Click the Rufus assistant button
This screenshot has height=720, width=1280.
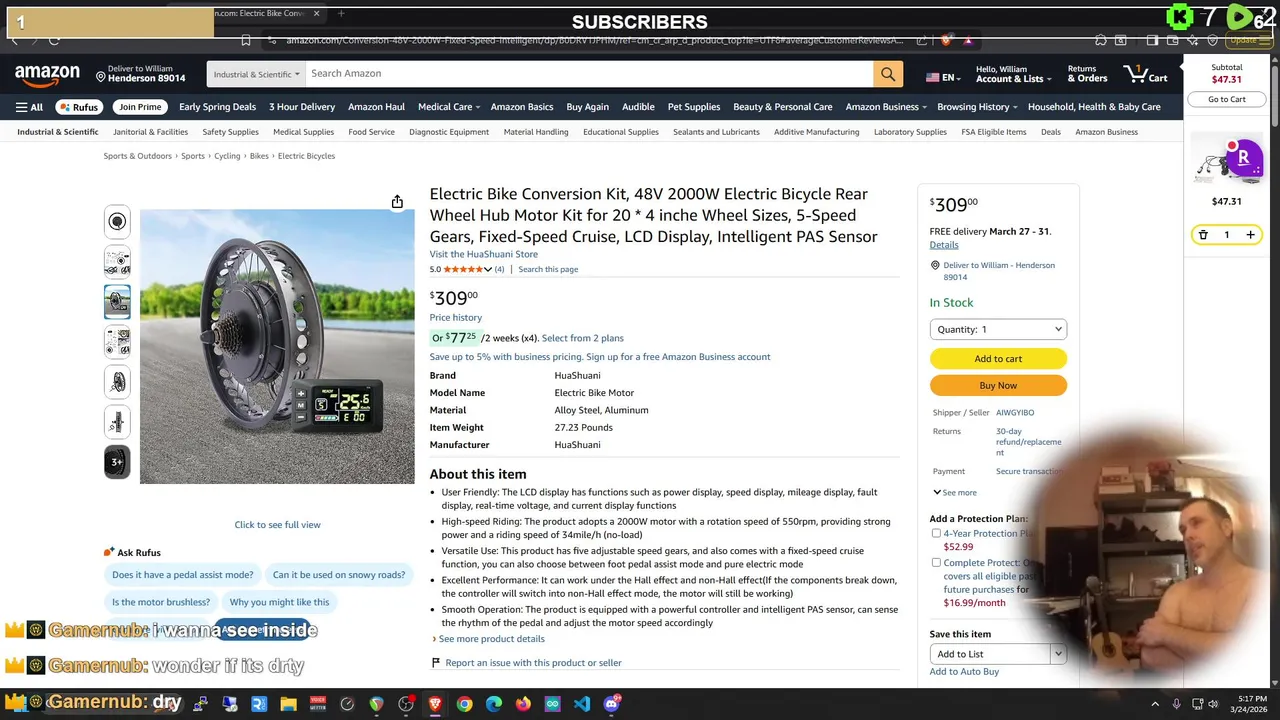(x=79, y=107)
